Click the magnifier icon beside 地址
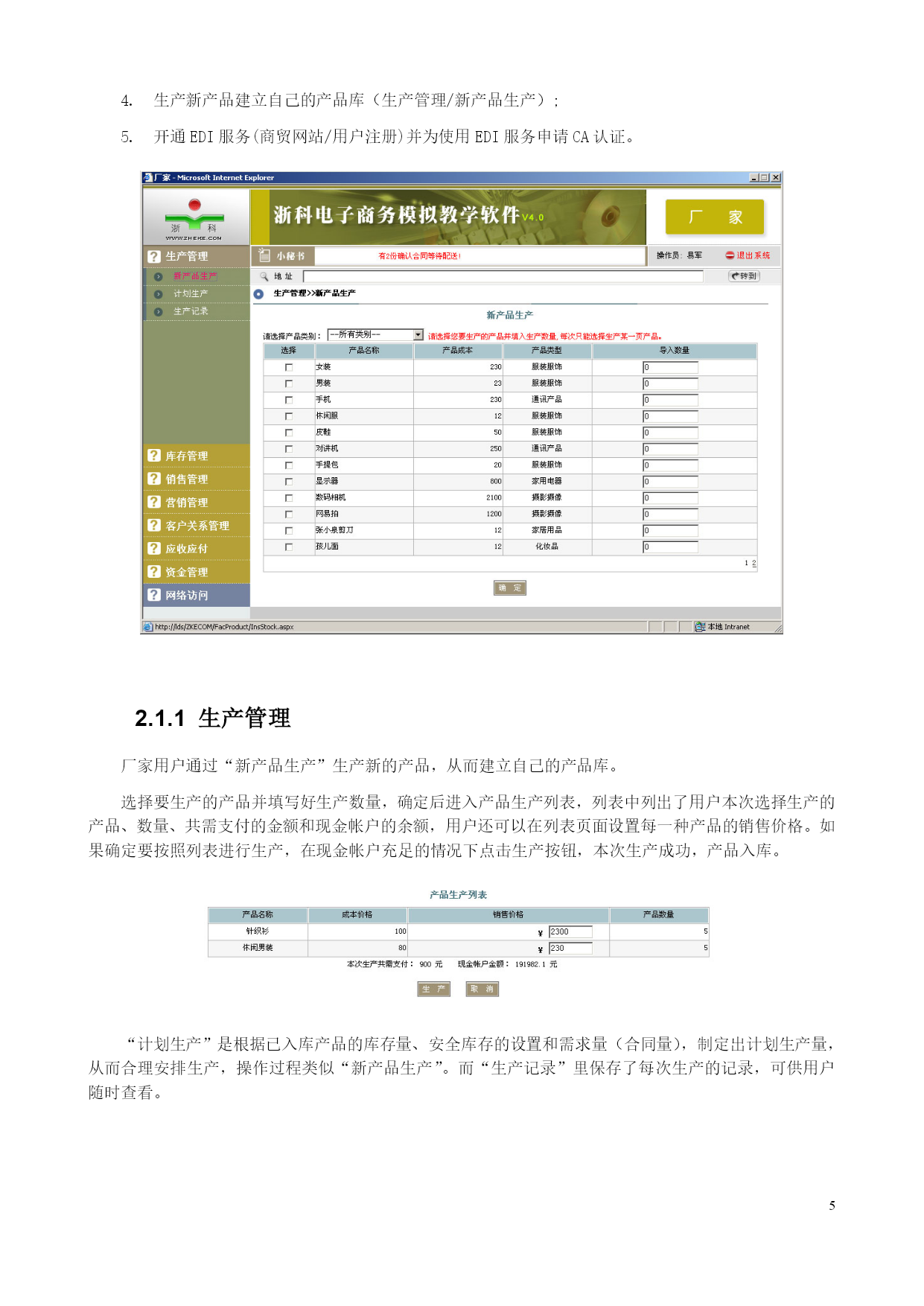924x1306 pixels. (x=264, y=276)
